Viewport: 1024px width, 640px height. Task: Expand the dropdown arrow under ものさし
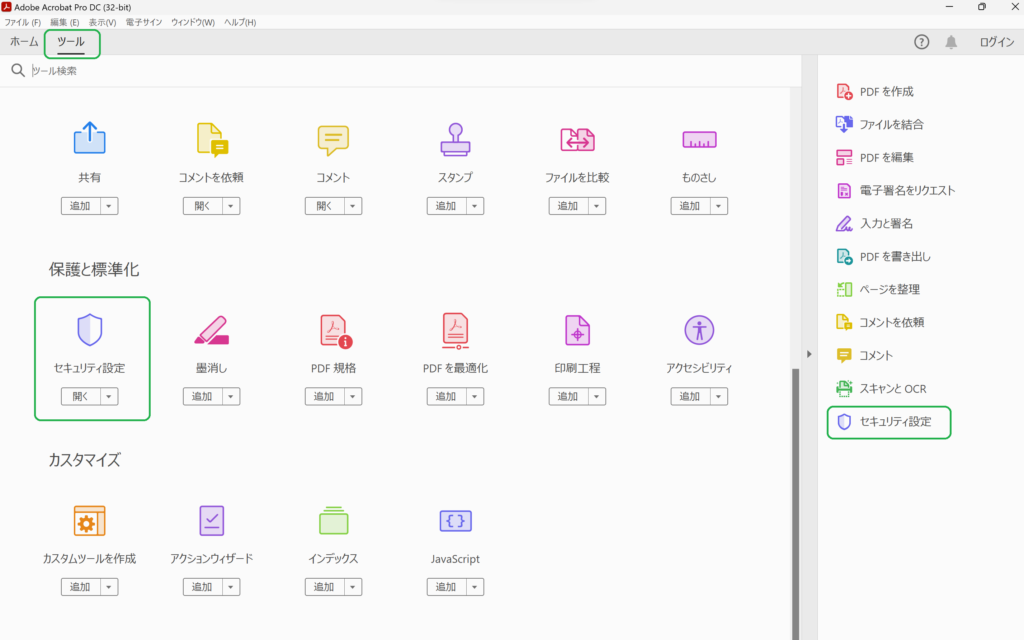pyautogui.click(x=719, y=206)
